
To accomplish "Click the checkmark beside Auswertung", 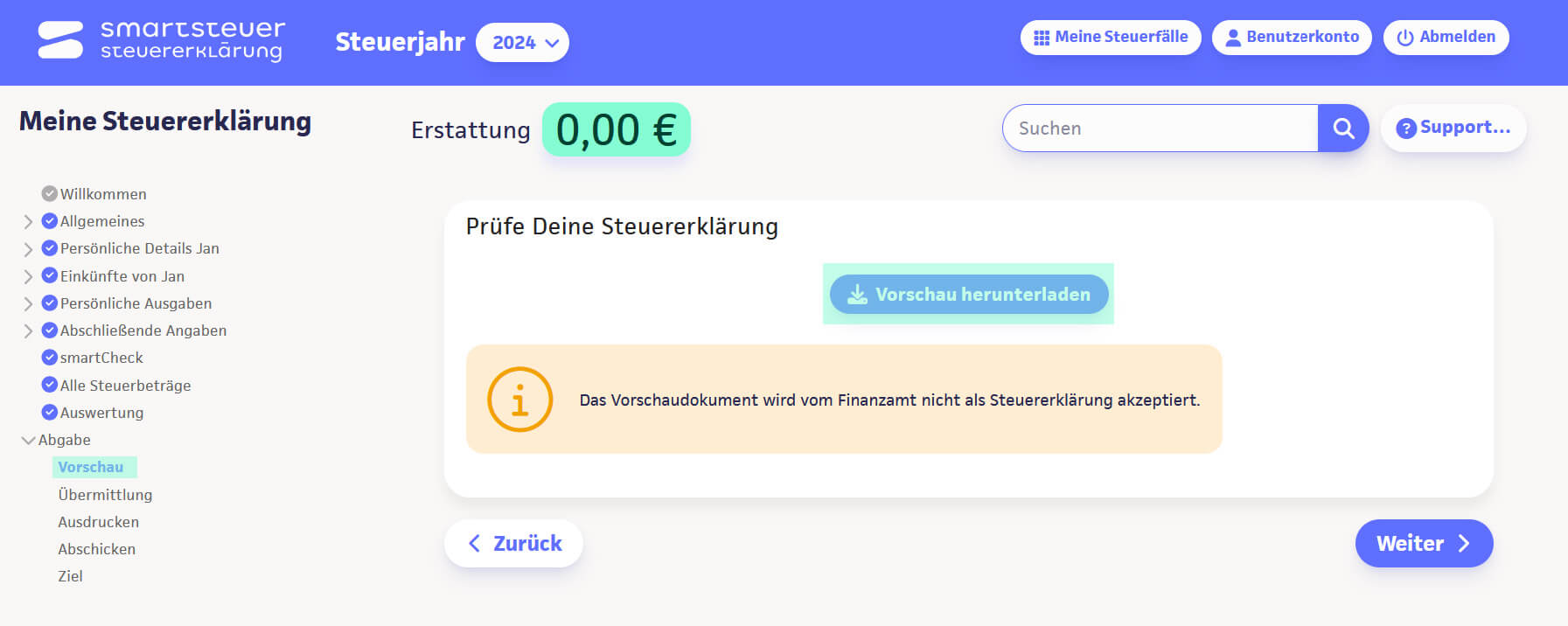I will [50, 412].
